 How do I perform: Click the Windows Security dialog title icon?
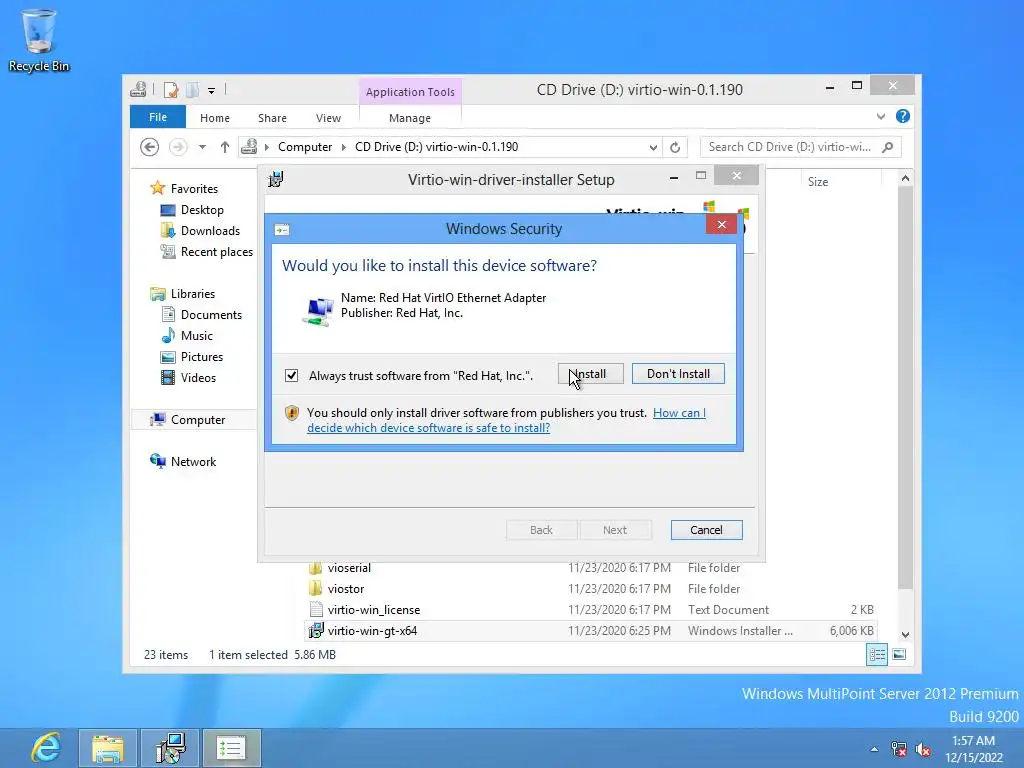click(x=282, y=230)
